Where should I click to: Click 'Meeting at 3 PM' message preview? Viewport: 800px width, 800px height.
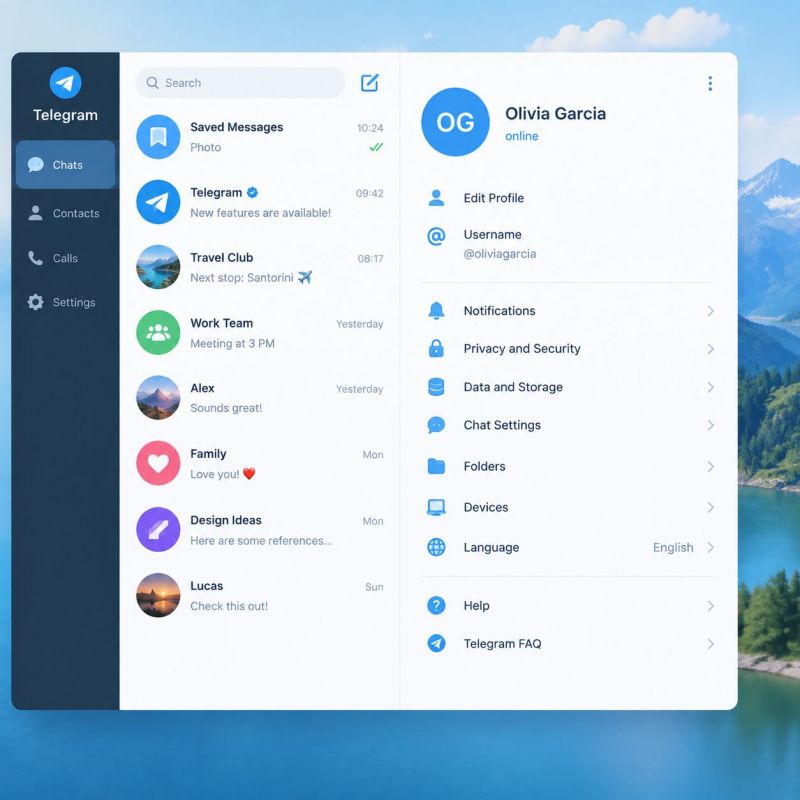(x=232, y=343)
